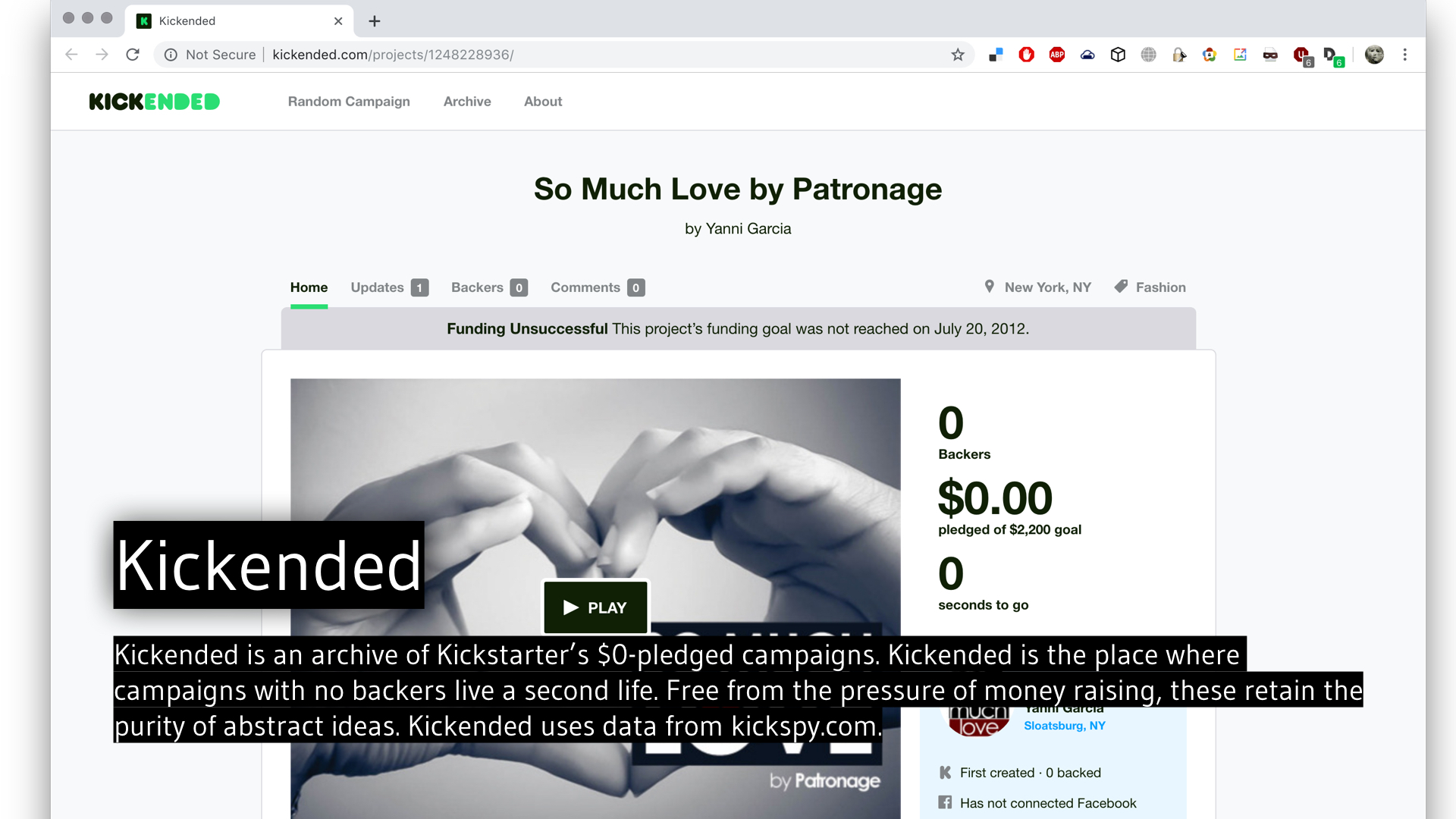Play the campaign video
This screenshot has width=1456, height=819.
click(595, 607)
